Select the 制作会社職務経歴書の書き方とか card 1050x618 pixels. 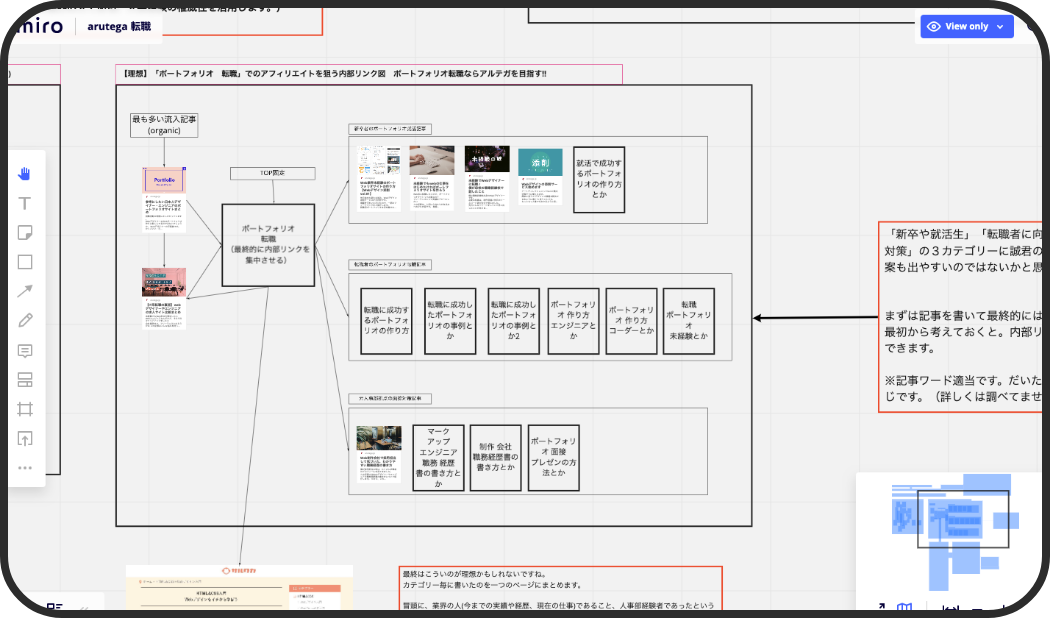point(496,457)
